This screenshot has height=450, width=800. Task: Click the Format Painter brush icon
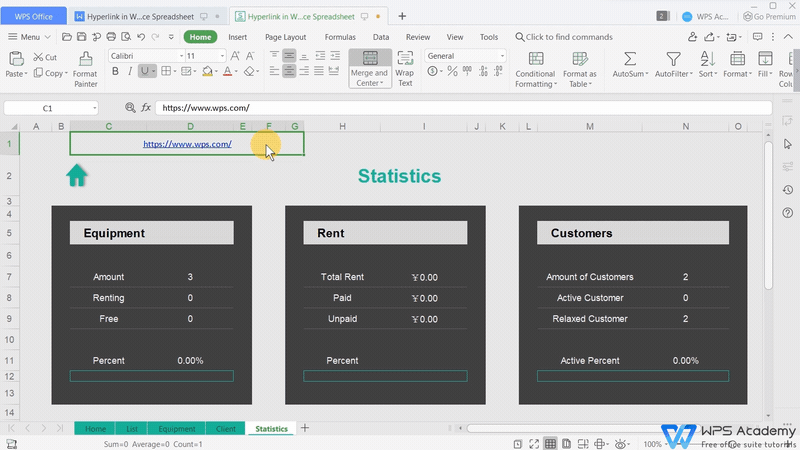pos(85,60)
